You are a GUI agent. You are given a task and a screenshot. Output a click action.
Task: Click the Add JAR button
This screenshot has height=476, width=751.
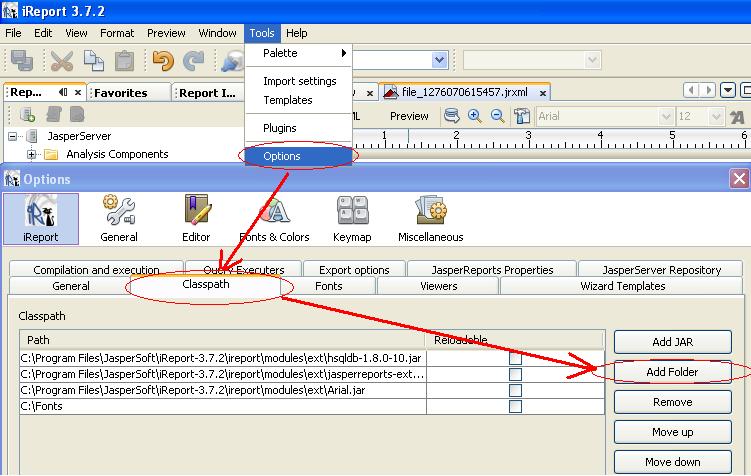pyautogui.click(x=672, y=342)
